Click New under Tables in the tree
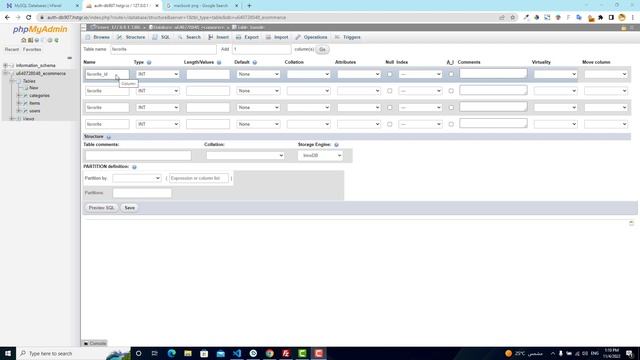This screenshot has width=640, height=360. click(33, 88)
